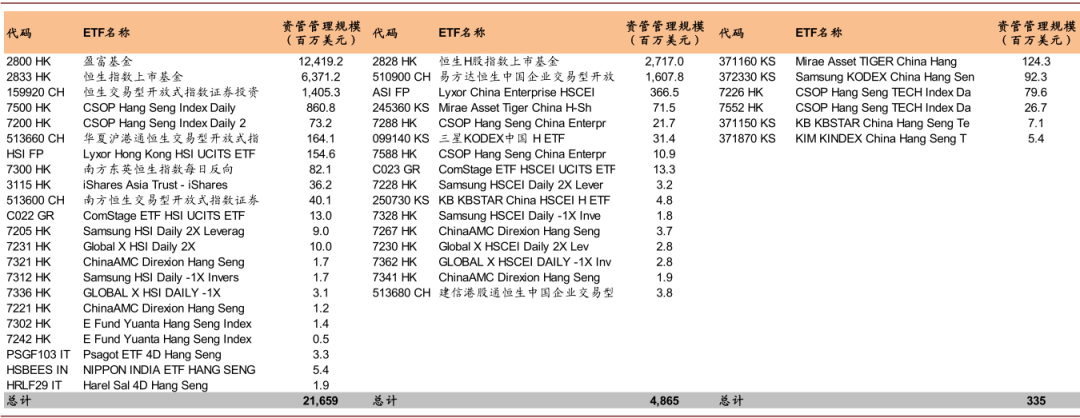Click NIPPON INDIA ETF HANG SENG
Screen dimensions: 1080x418
(x=169, y=370)
